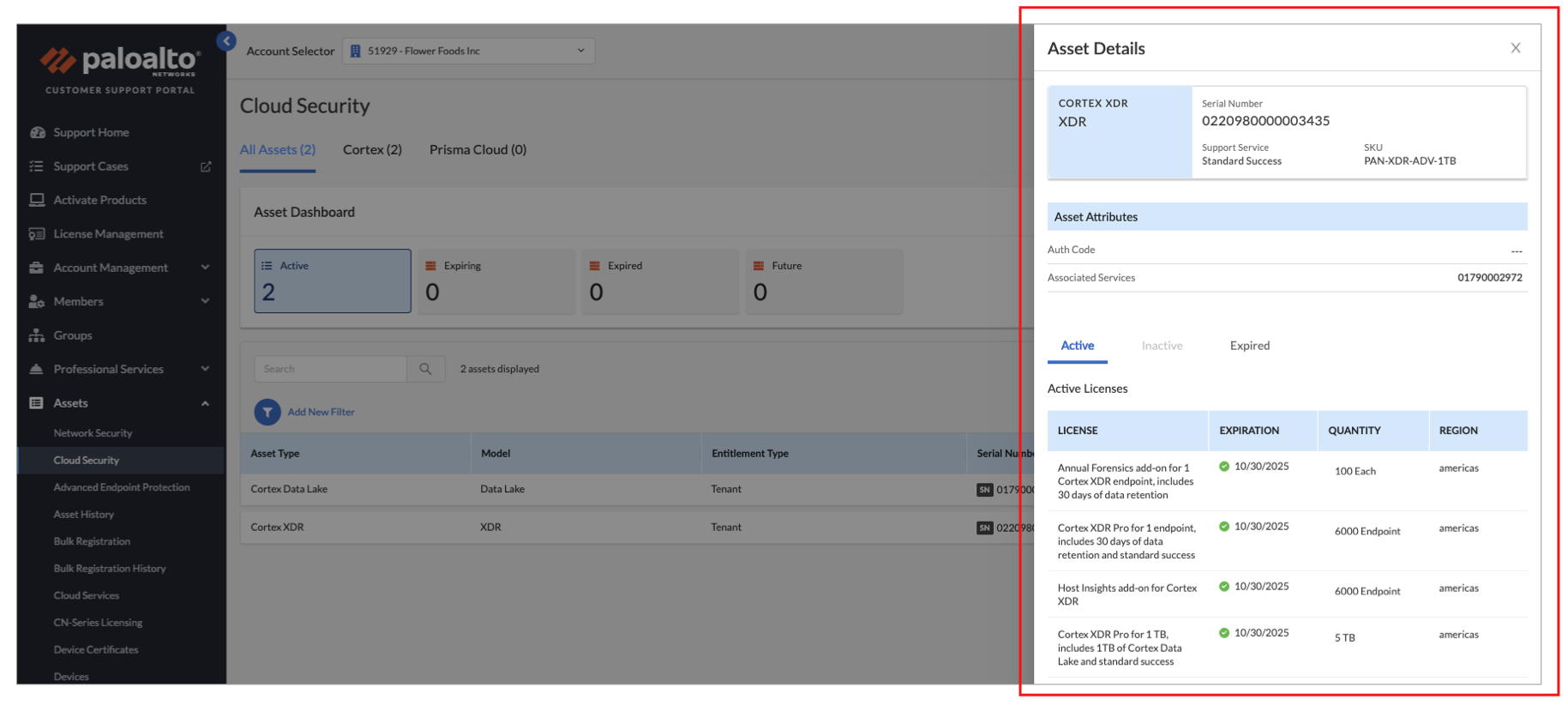
Task: Click the asset search input field
Action: point(331,369)
